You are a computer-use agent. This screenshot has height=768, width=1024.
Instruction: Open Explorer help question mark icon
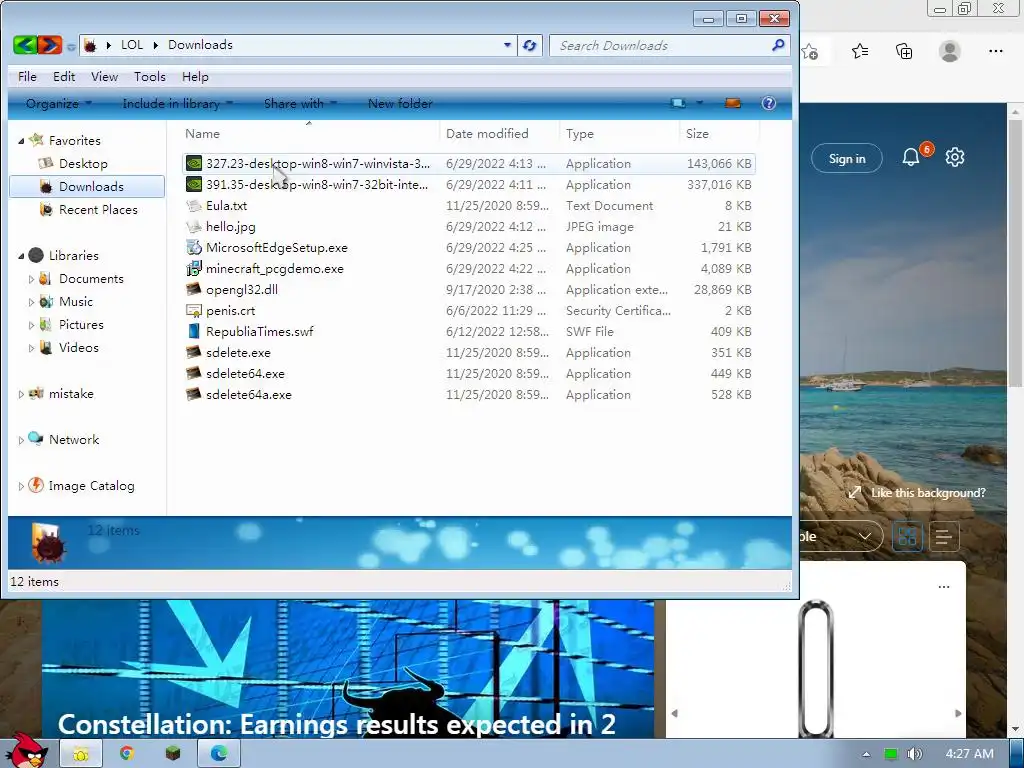(x=769, y=103)
